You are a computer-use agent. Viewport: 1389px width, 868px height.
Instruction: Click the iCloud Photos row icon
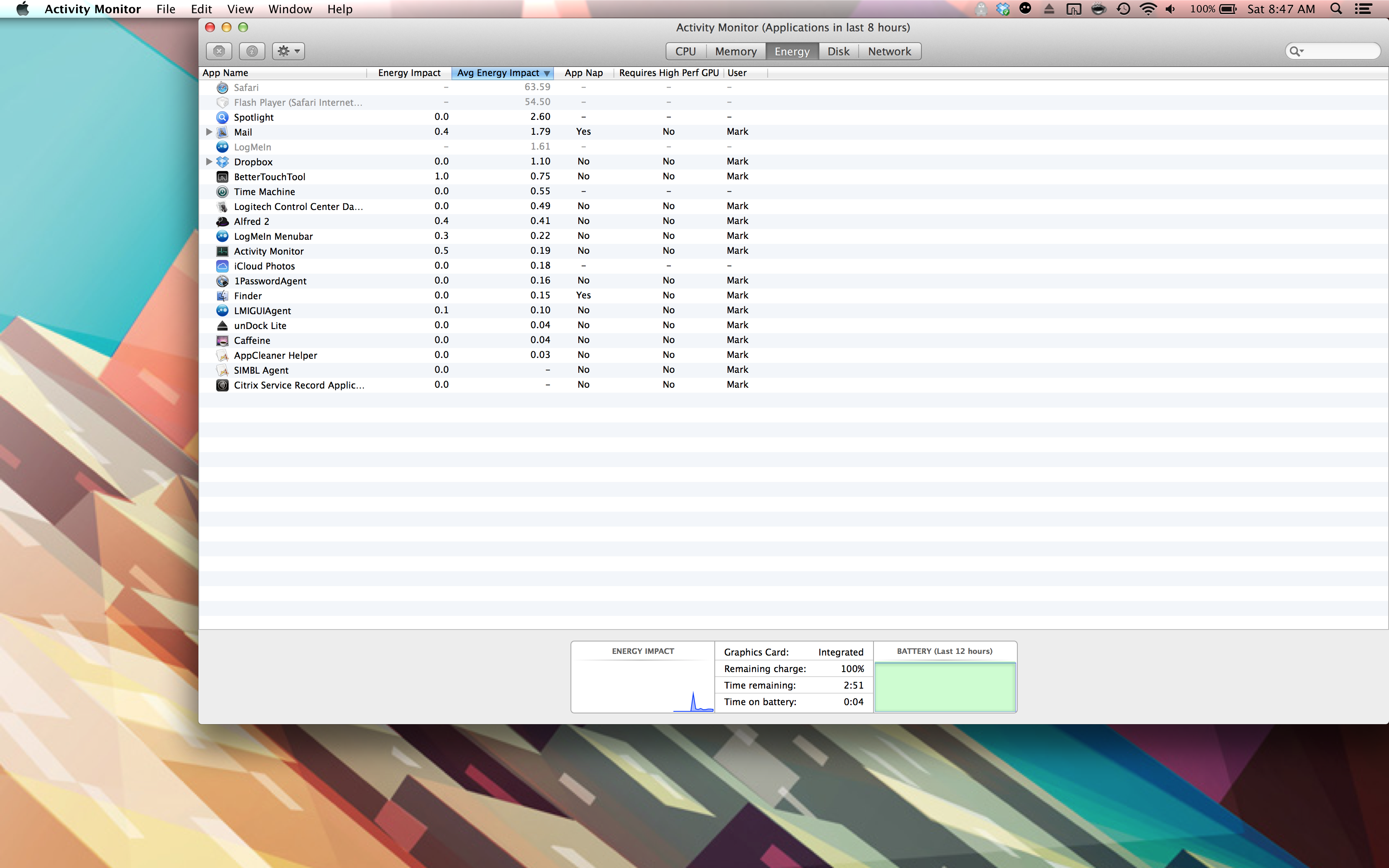pyautogui.click(x=223, y=266)
